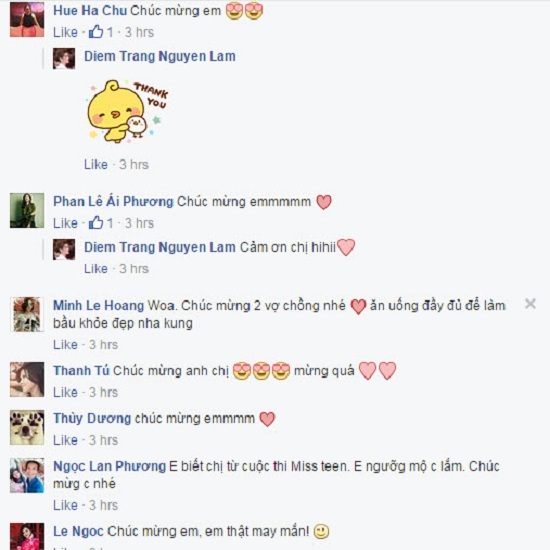Image resolution: width=550 pixels, height=550 pixels.
Task: Dismiss Minh Le Hoang comment with X
Action: point(530,303)
